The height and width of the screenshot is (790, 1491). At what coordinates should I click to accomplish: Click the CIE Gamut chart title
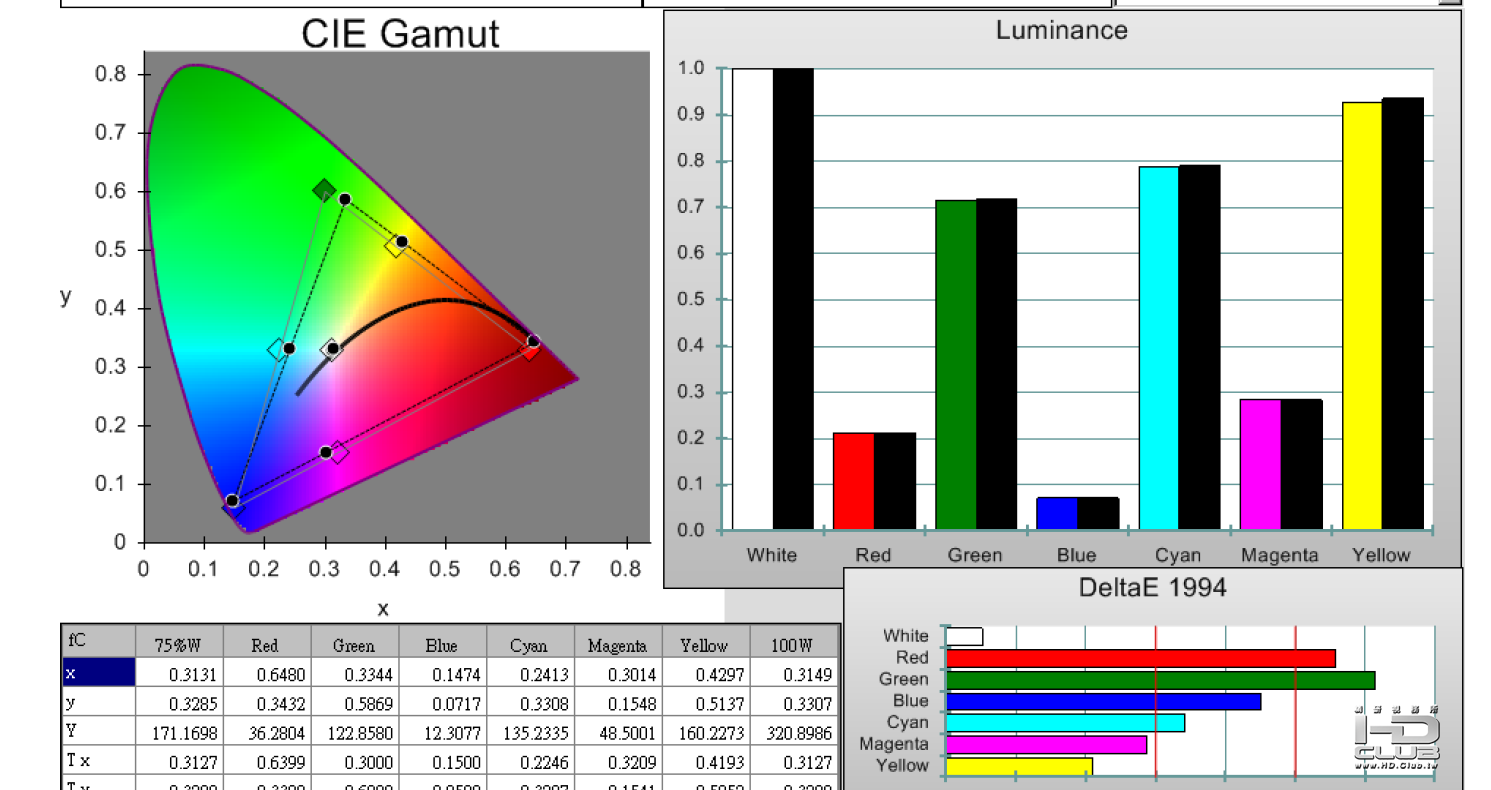pyautogui.click(x=400, y=35)
